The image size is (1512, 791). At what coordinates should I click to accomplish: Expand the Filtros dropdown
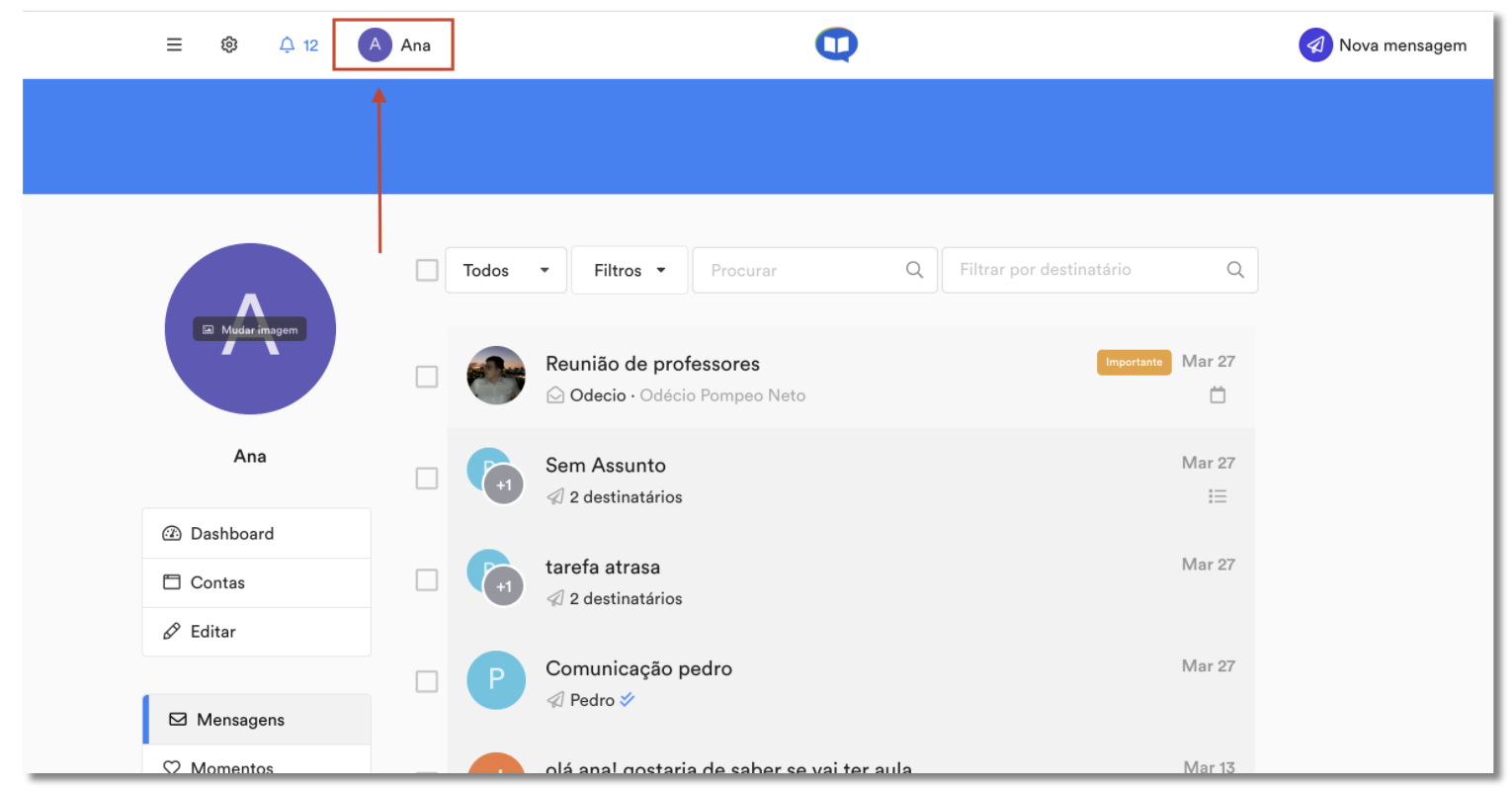click(x=630, y=270)
